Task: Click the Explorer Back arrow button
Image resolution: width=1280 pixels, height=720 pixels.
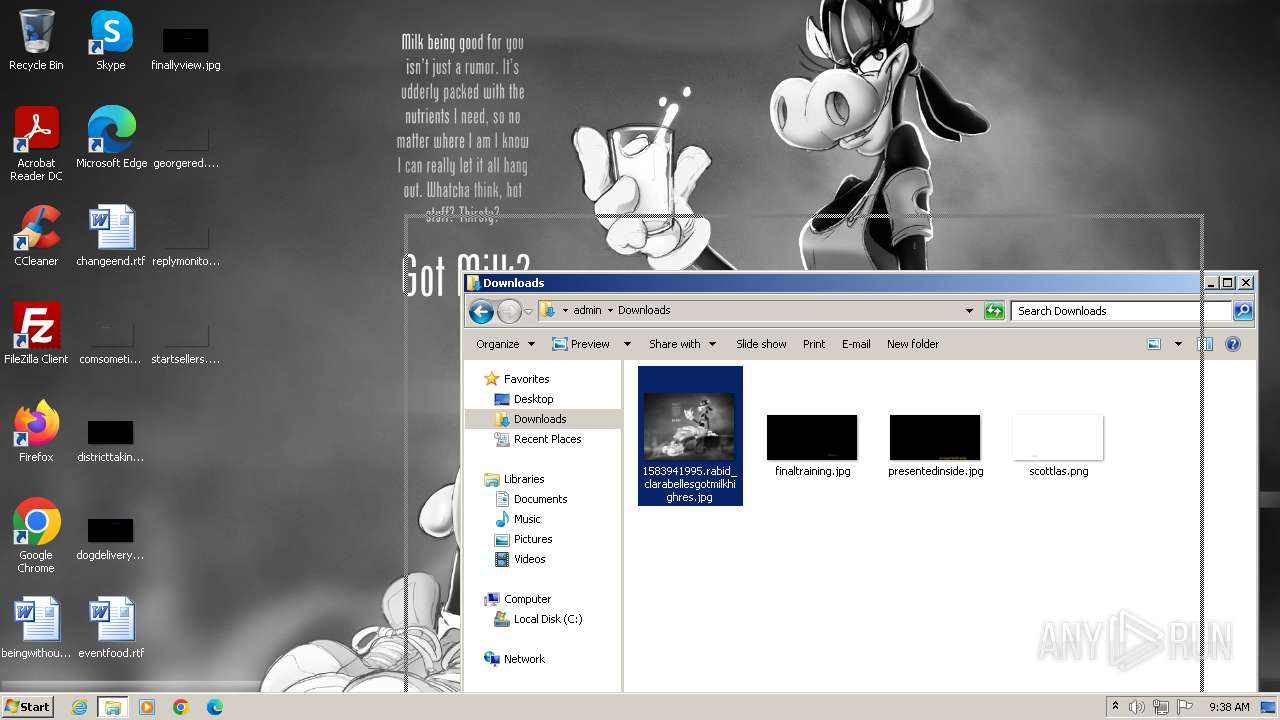Action: pyautogui.click(x=481, y=311)
